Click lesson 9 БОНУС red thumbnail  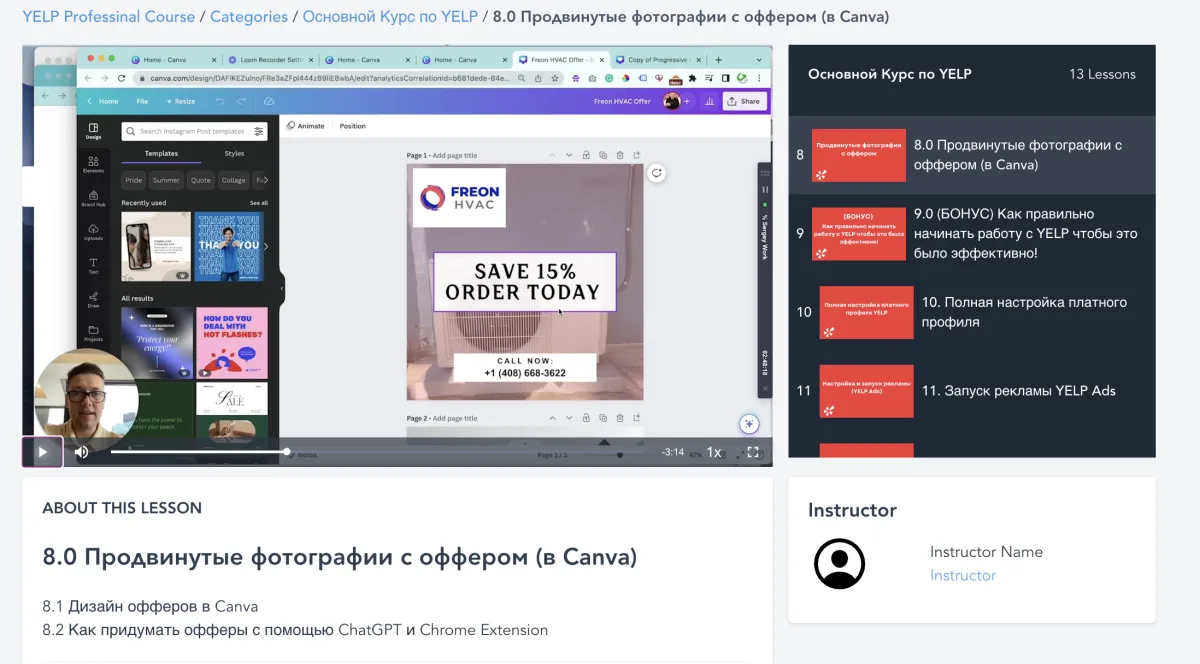858,234
